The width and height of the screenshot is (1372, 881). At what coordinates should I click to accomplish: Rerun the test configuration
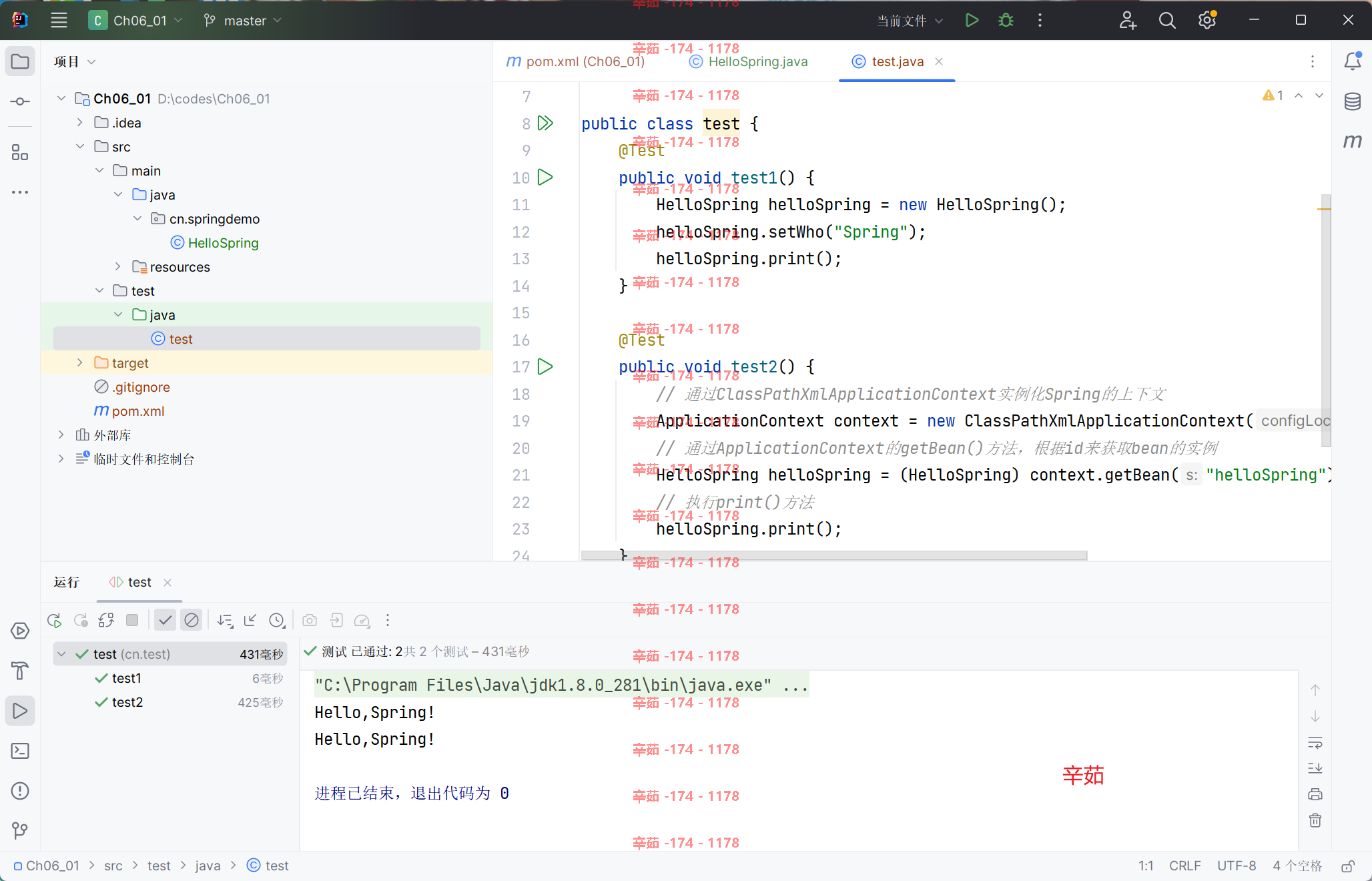(x=55, y=621)
